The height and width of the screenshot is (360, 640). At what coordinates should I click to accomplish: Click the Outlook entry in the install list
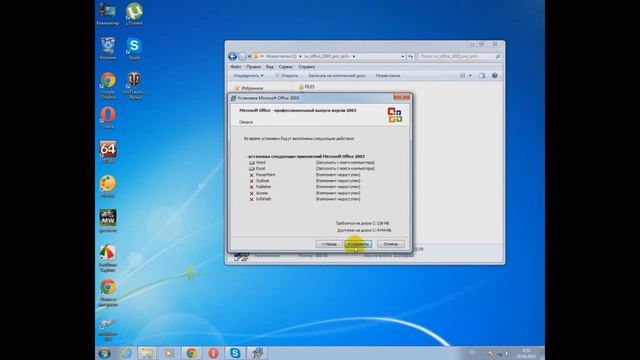pyautogui.click(x=262, y=181)
